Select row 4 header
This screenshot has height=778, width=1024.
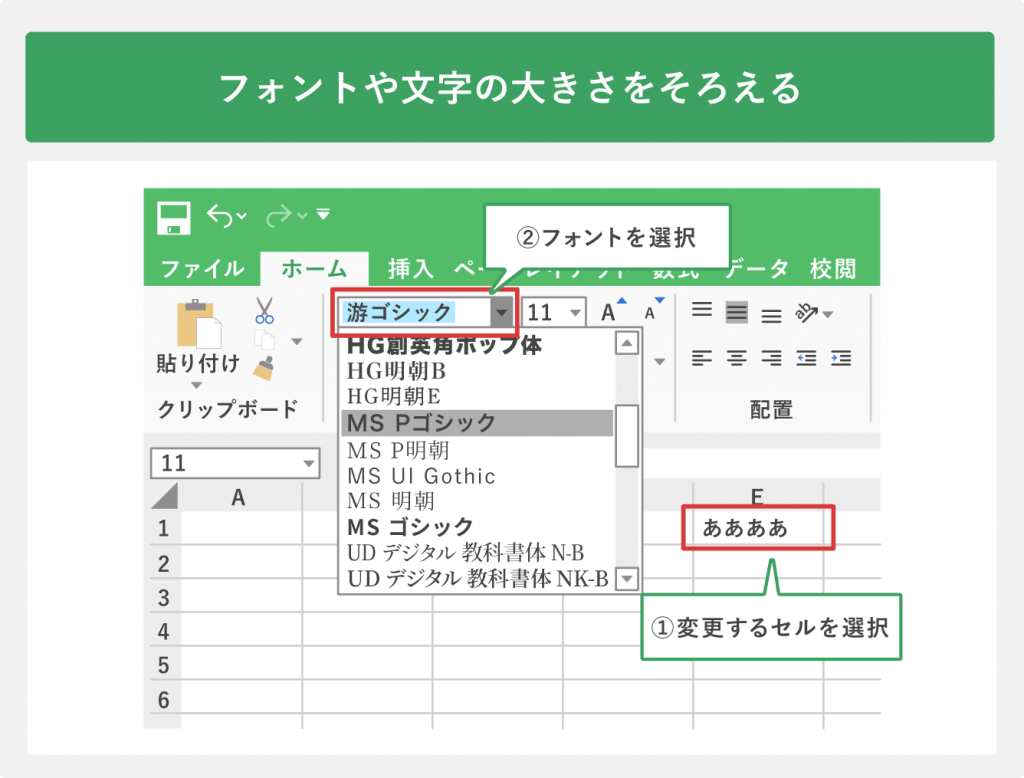tap(164, 631)
